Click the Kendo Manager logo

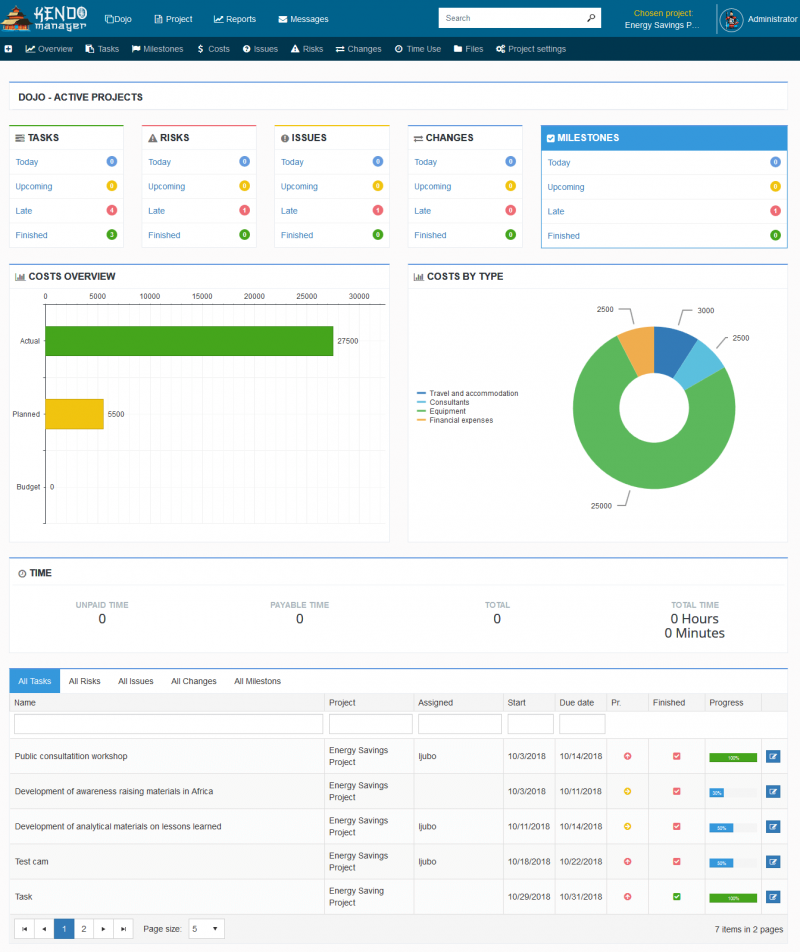(44, 18)
